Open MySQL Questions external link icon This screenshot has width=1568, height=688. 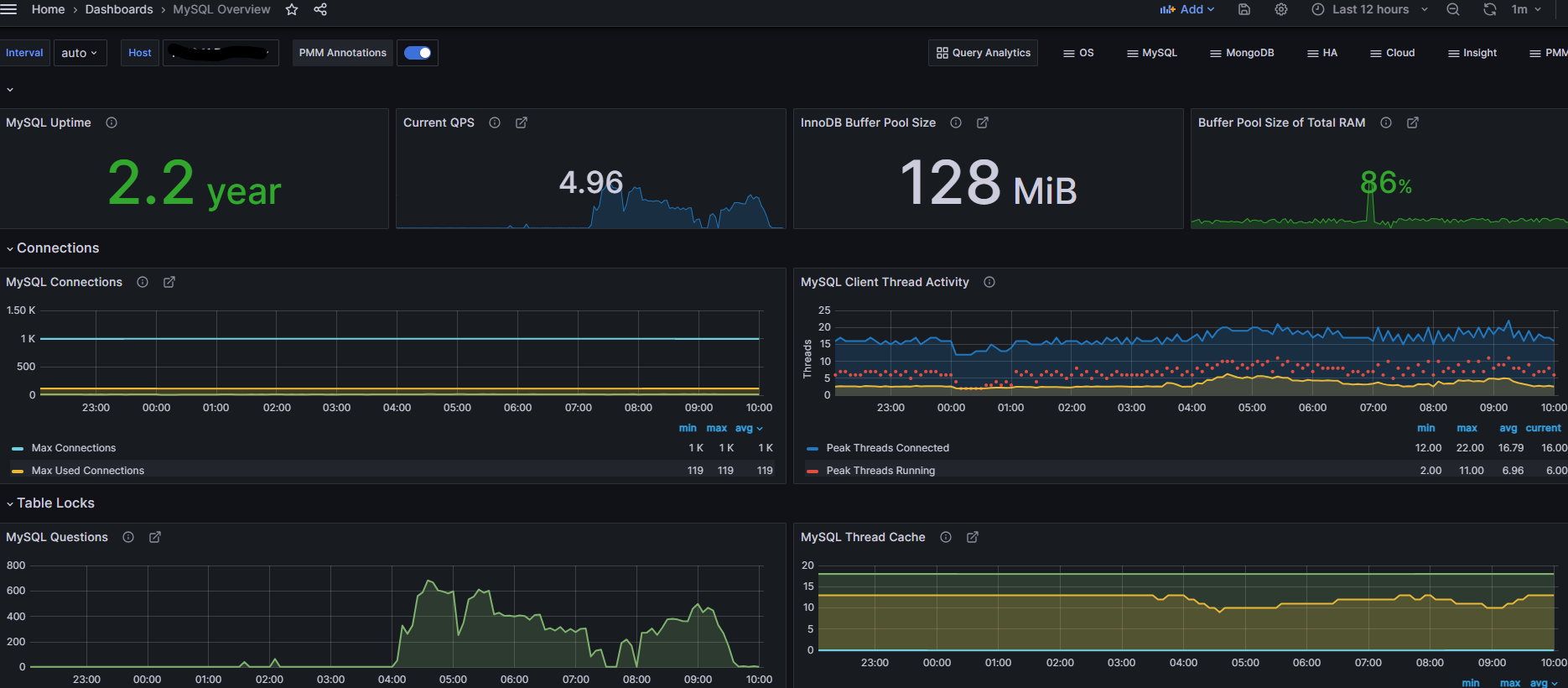coord(155,537)
